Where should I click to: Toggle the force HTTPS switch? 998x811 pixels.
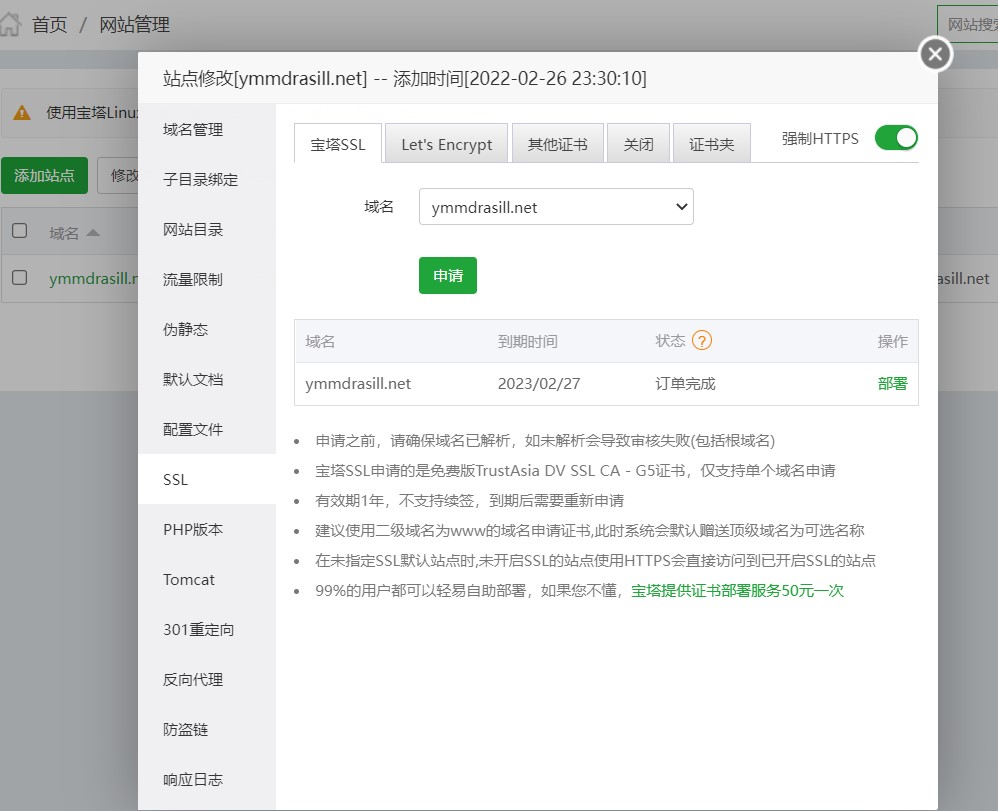click(895, 138)
